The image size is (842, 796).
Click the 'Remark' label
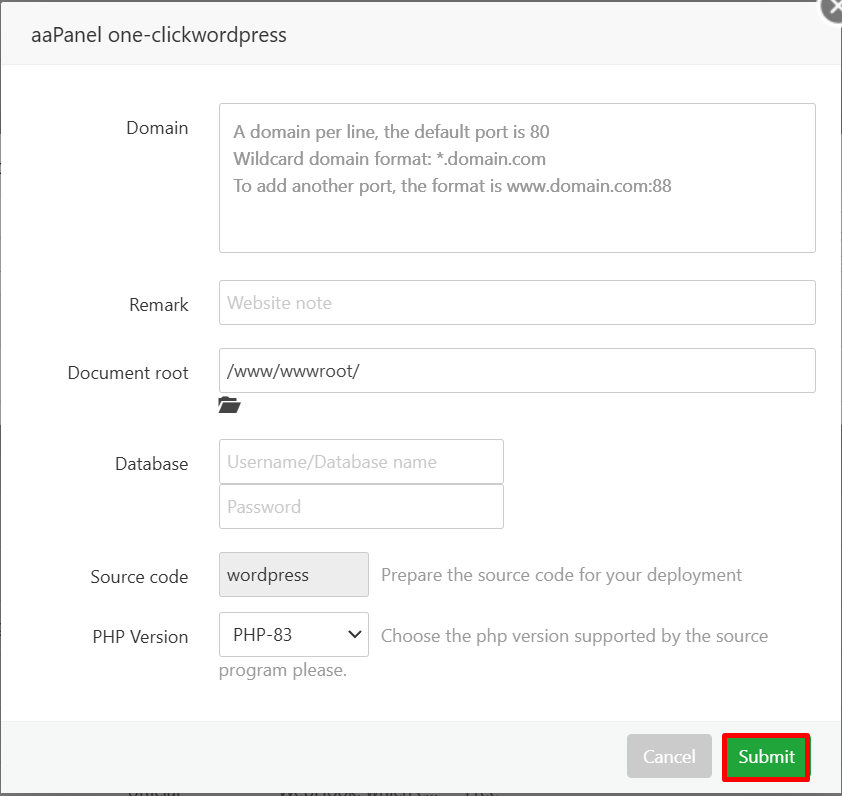159,305
